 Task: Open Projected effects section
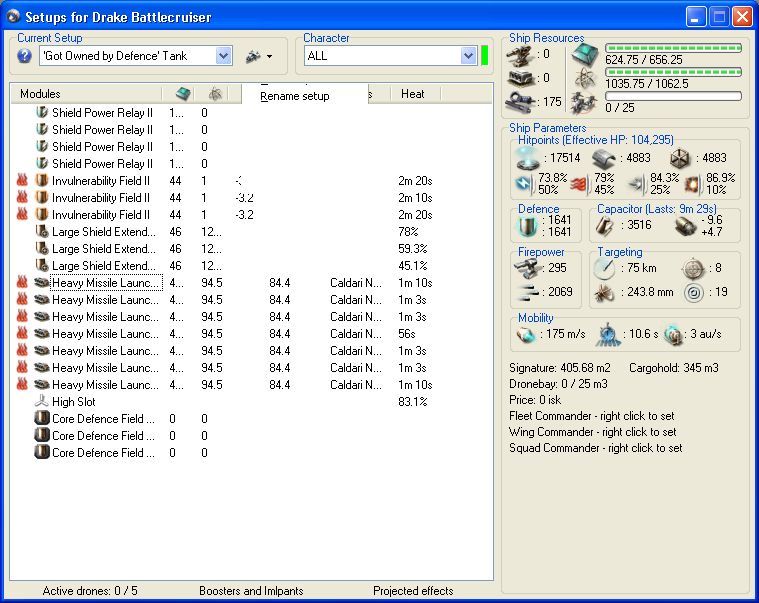413,591
